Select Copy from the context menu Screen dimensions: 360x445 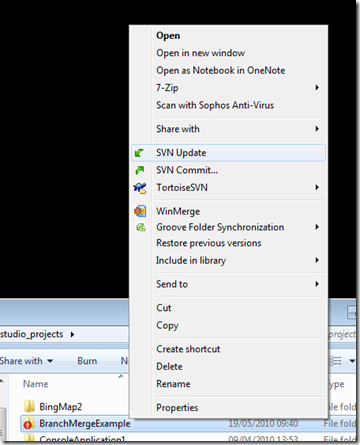click(x=229, y=325)
